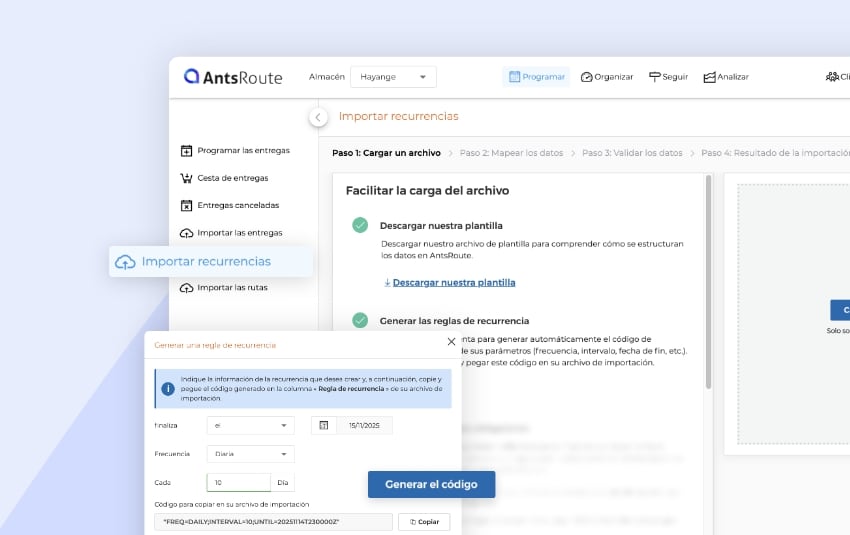The image size is (850, 535).
Task: Go to the Seguir section
Action: coord(668,77)
